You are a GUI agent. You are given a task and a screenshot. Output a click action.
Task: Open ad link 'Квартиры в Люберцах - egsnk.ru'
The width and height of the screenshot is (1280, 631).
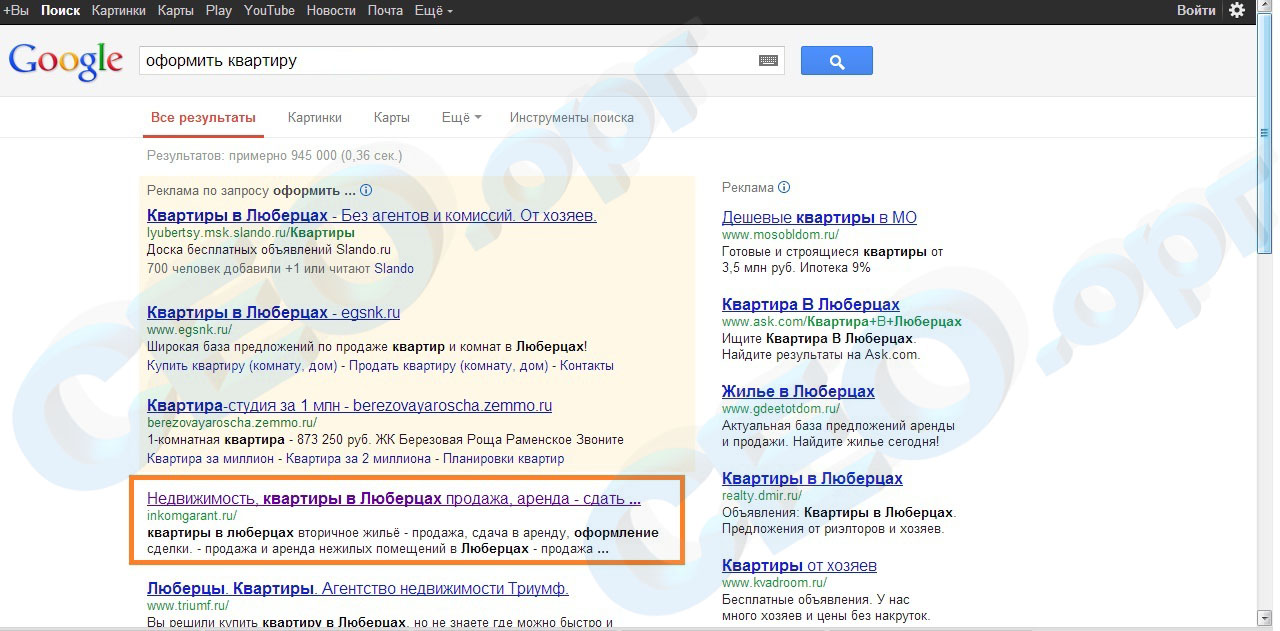click(273, 312)
